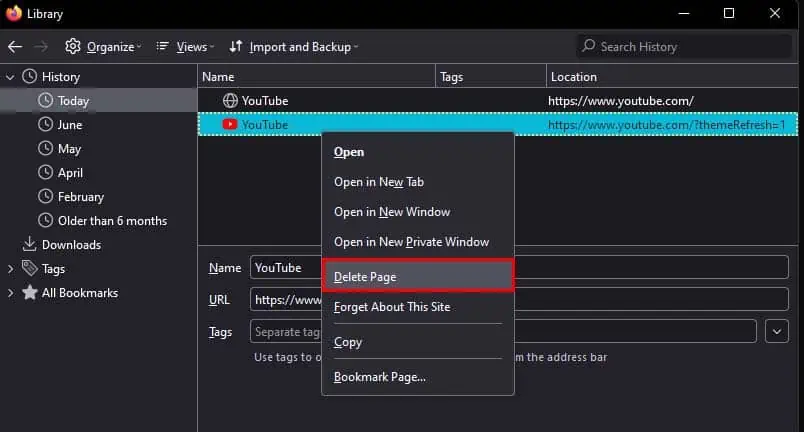Sort by the Name column header
804x432 pixels.
coord(316,77)
